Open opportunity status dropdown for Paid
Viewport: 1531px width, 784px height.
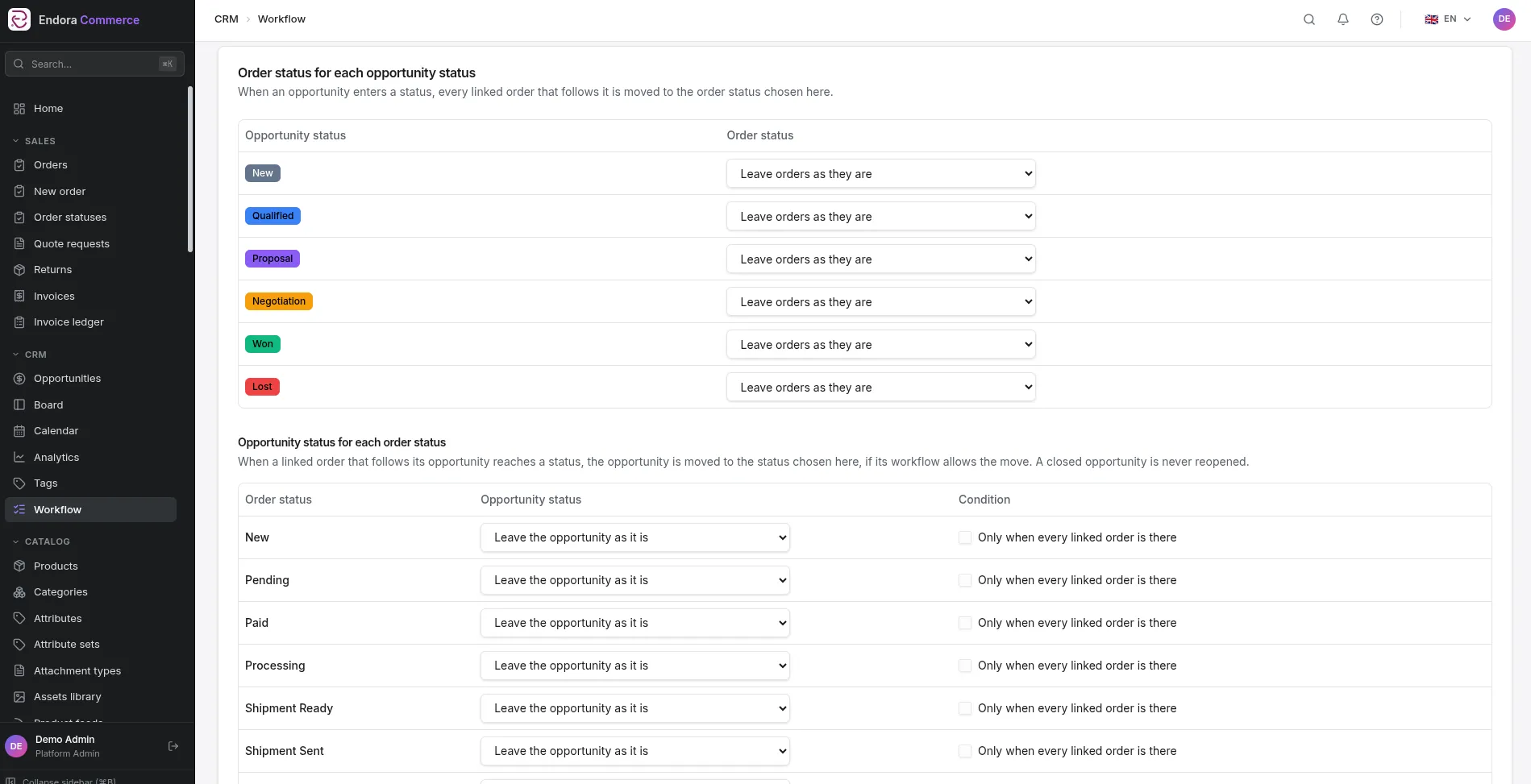point(634,623)
